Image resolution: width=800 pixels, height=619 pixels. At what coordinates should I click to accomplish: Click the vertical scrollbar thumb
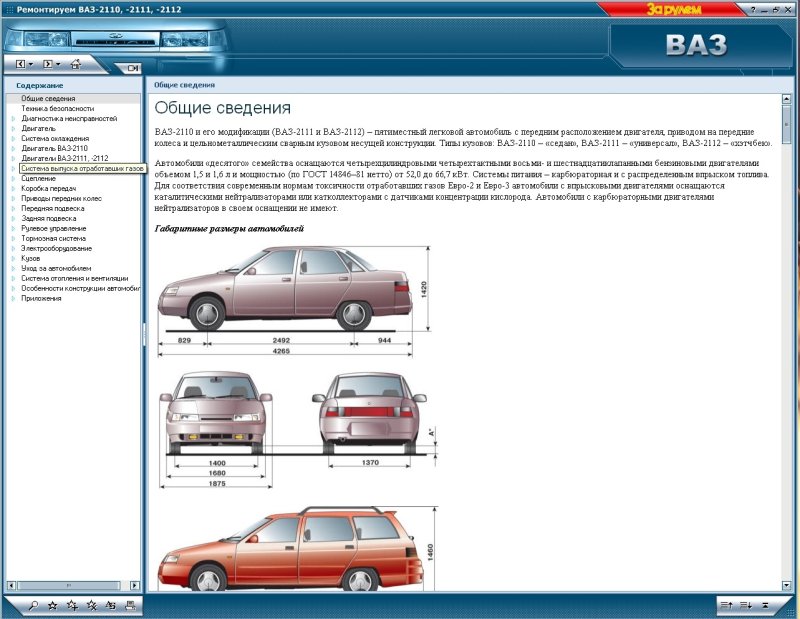click(x=786, y=124)
